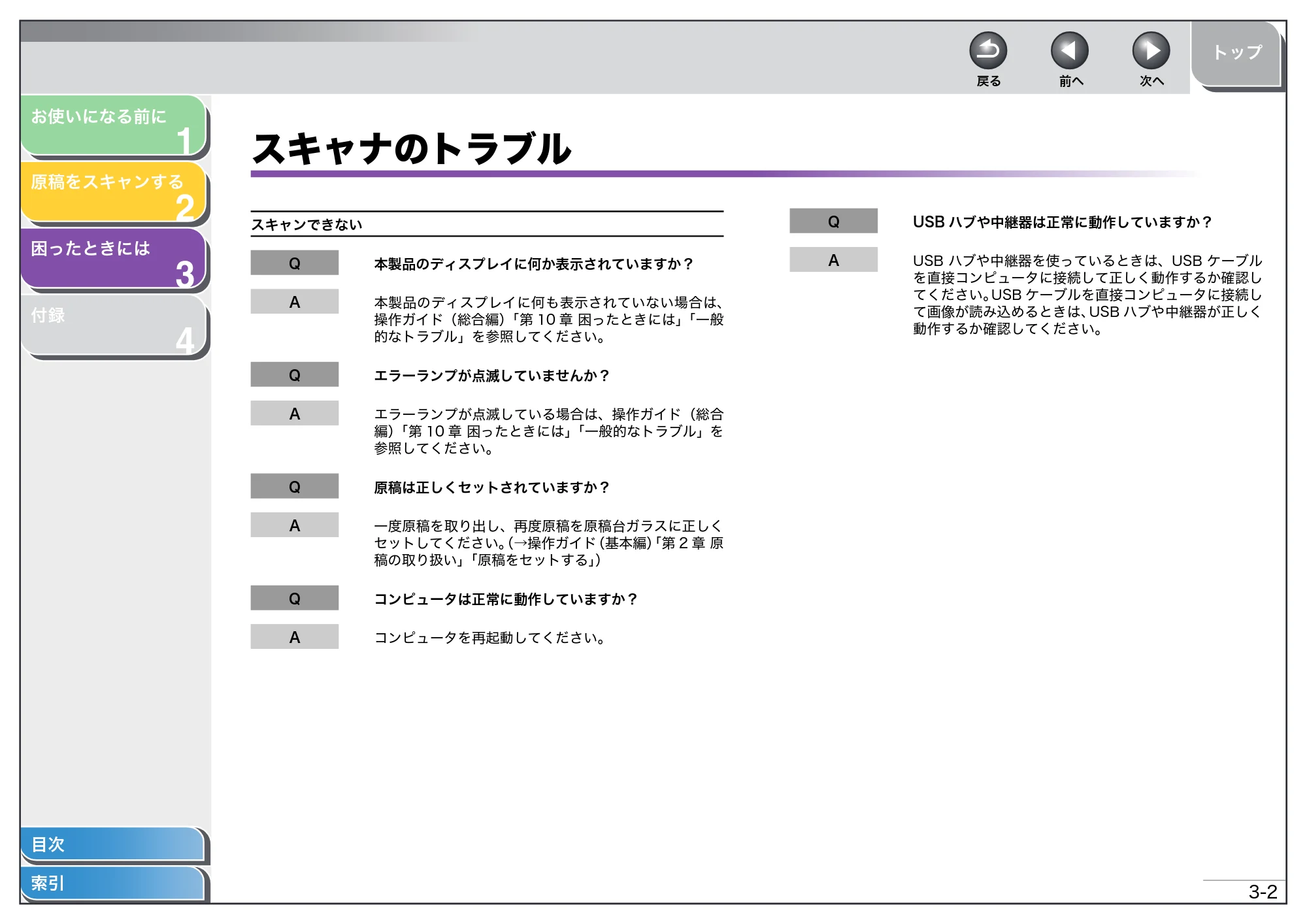Click answer starting 一度原稿を取り出し
1307x924 pixels.
pos(548,542)
